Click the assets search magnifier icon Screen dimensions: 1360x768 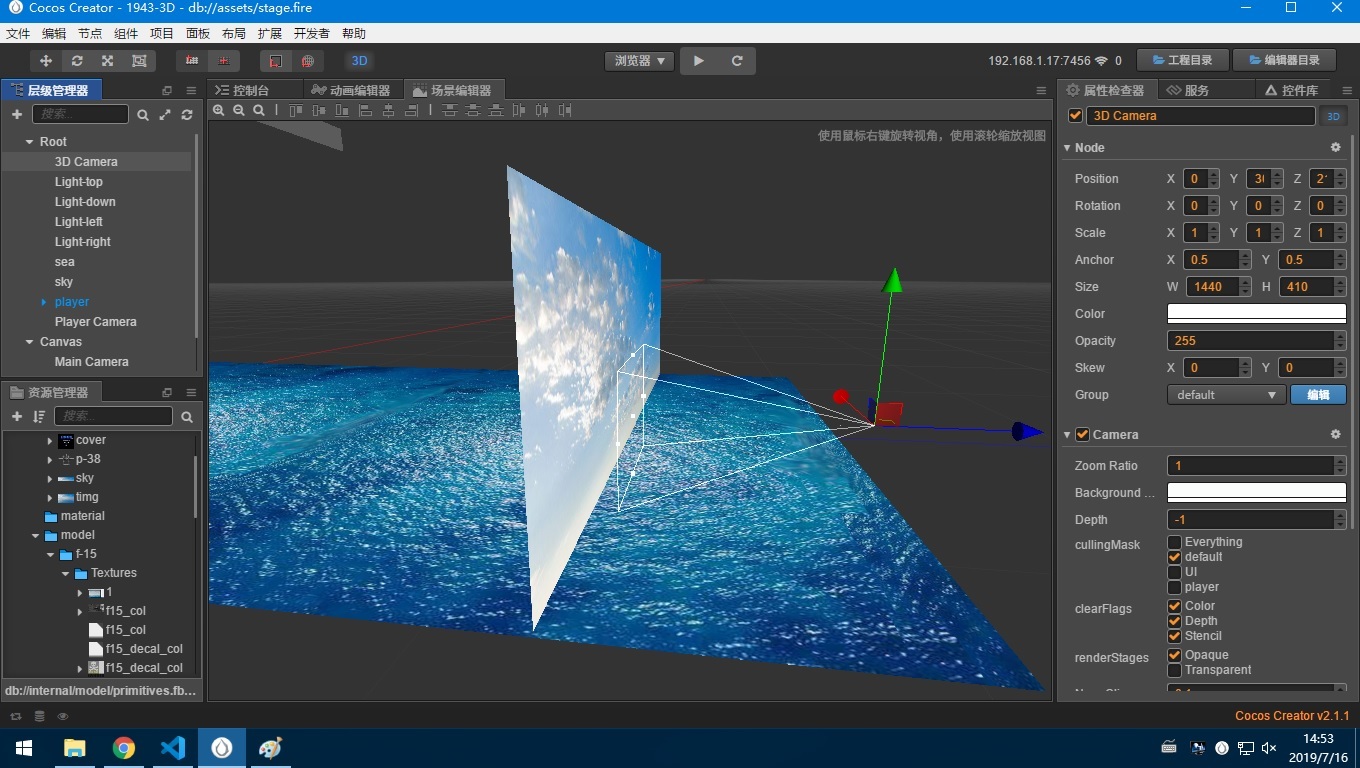(x=187, y=417)
